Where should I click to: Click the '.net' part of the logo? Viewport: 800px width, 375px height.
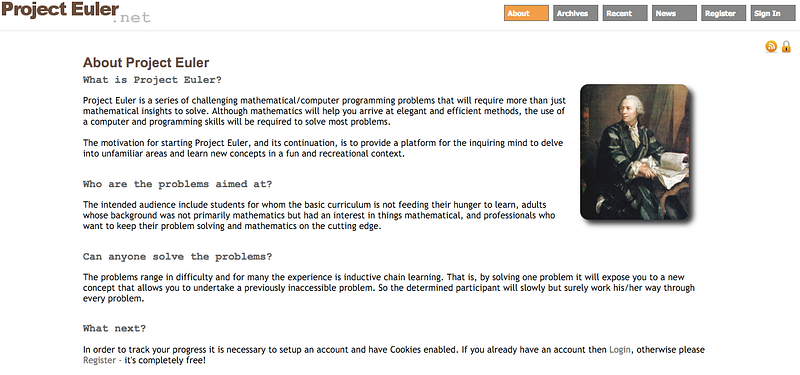[x=132, y=18]
